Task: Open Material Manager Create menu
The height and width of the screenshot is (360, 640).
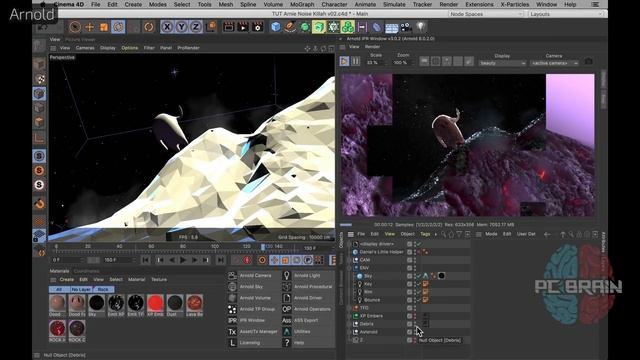Action: click(67, 280)
